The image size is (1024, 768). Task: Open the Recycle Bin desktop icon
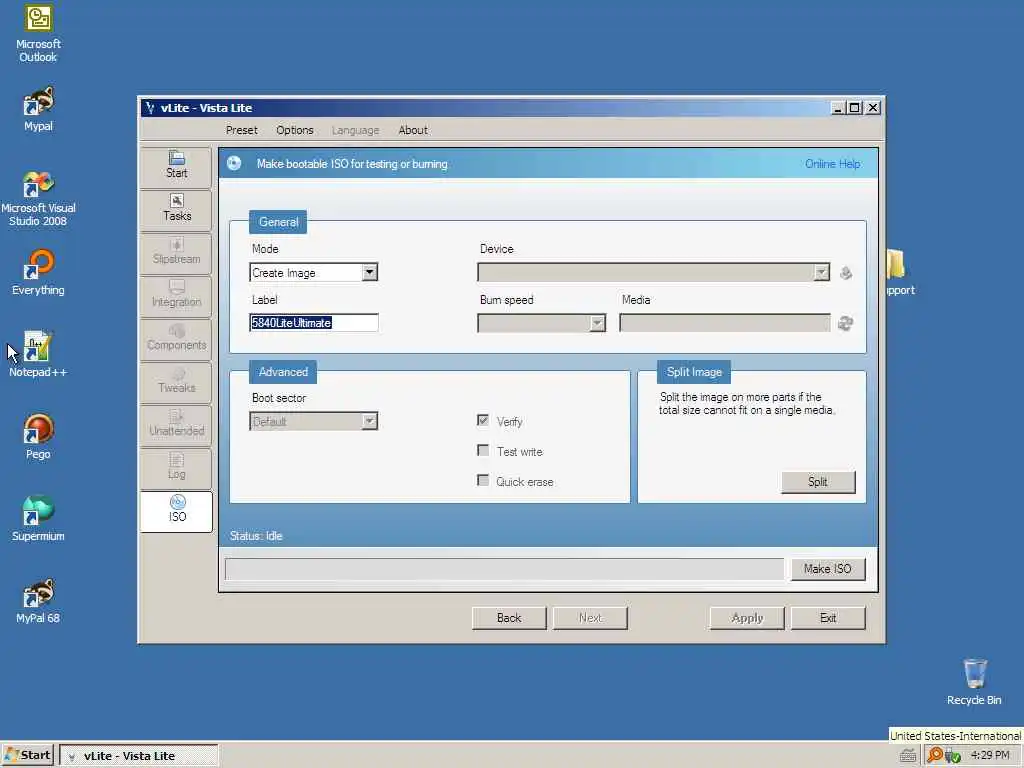point(974,682)
